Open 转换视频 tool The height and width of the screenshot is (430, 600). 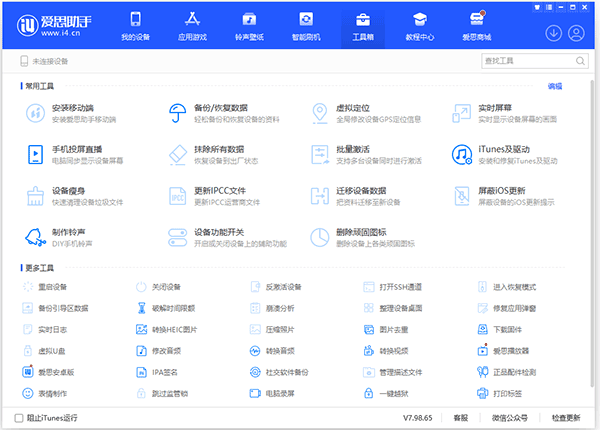coord(385,351)
